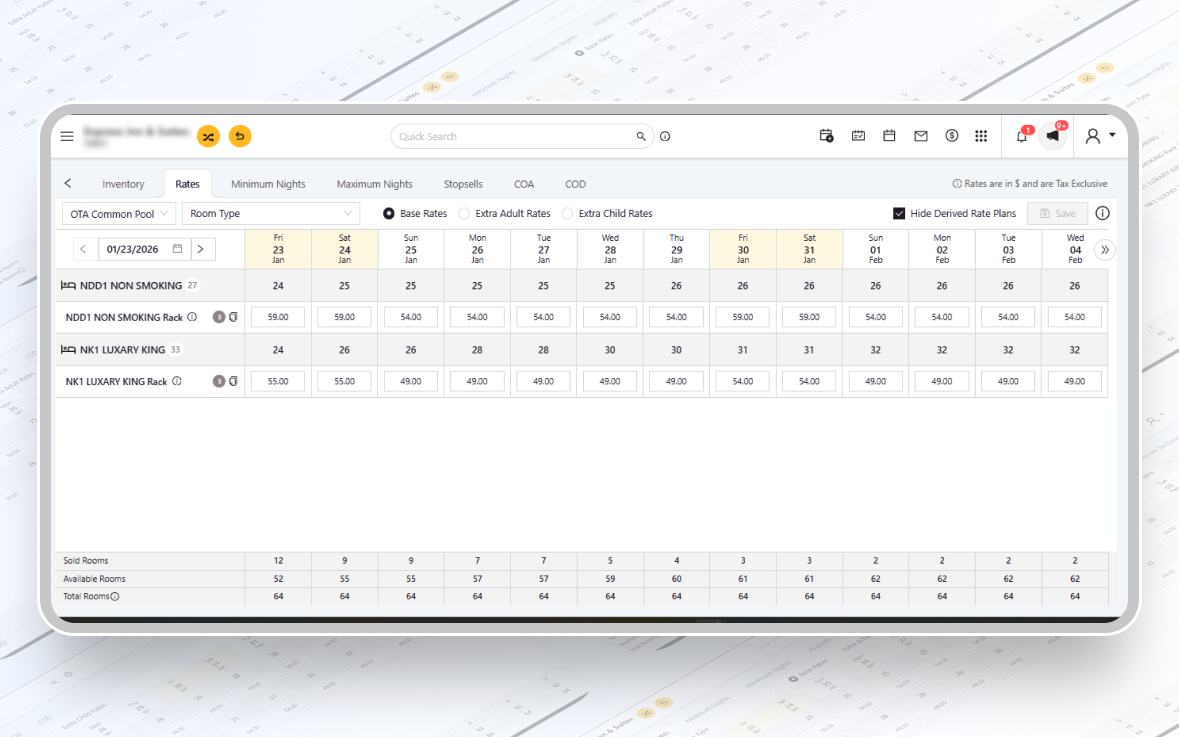Click Rates are in $ and Tax Exclusive note
1179x737 pixels.
click(x=1030, y=183)
